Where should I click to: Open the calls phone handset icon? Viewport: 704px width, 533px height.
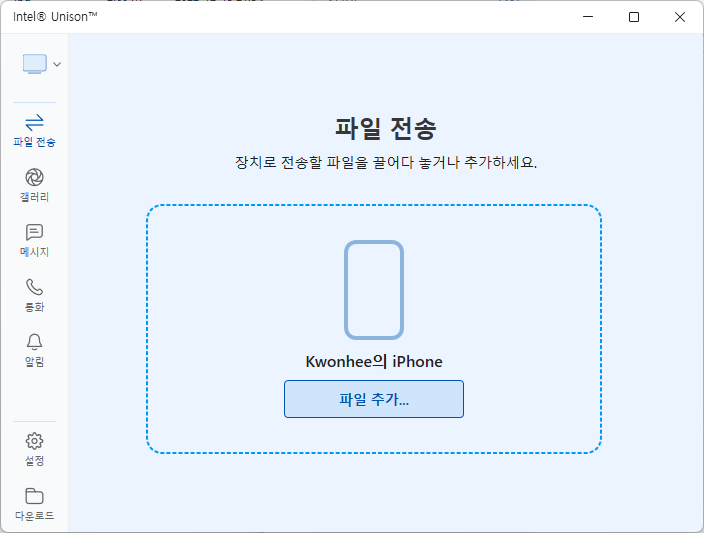click(34, 287)
